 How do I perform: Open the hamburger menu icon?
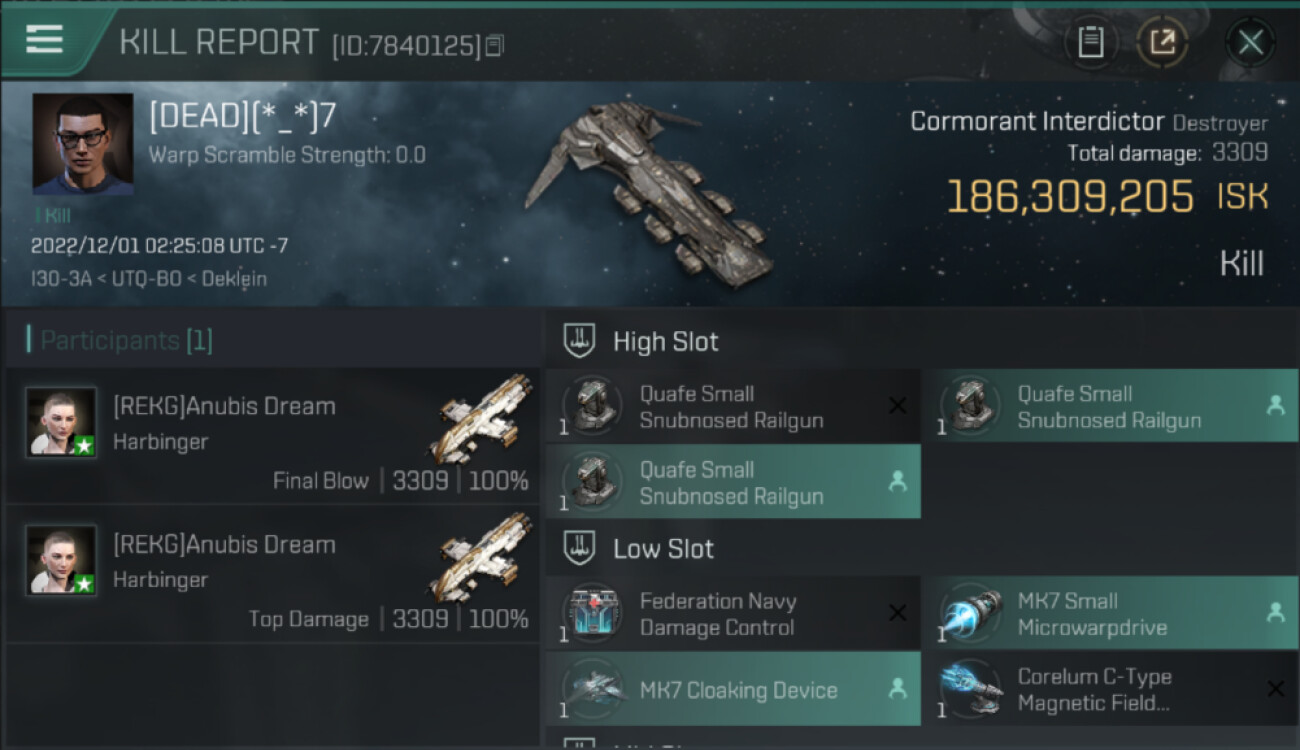pyautogui.click(x=44, y=40)
